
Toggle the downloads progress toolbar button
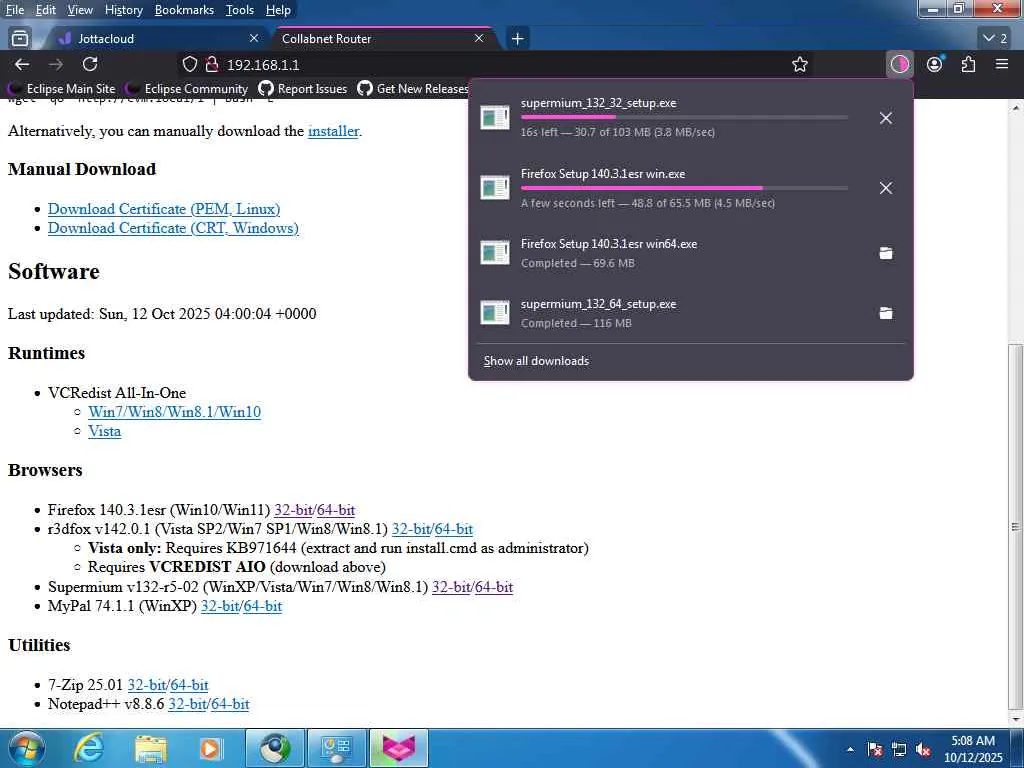click(899, 64)
